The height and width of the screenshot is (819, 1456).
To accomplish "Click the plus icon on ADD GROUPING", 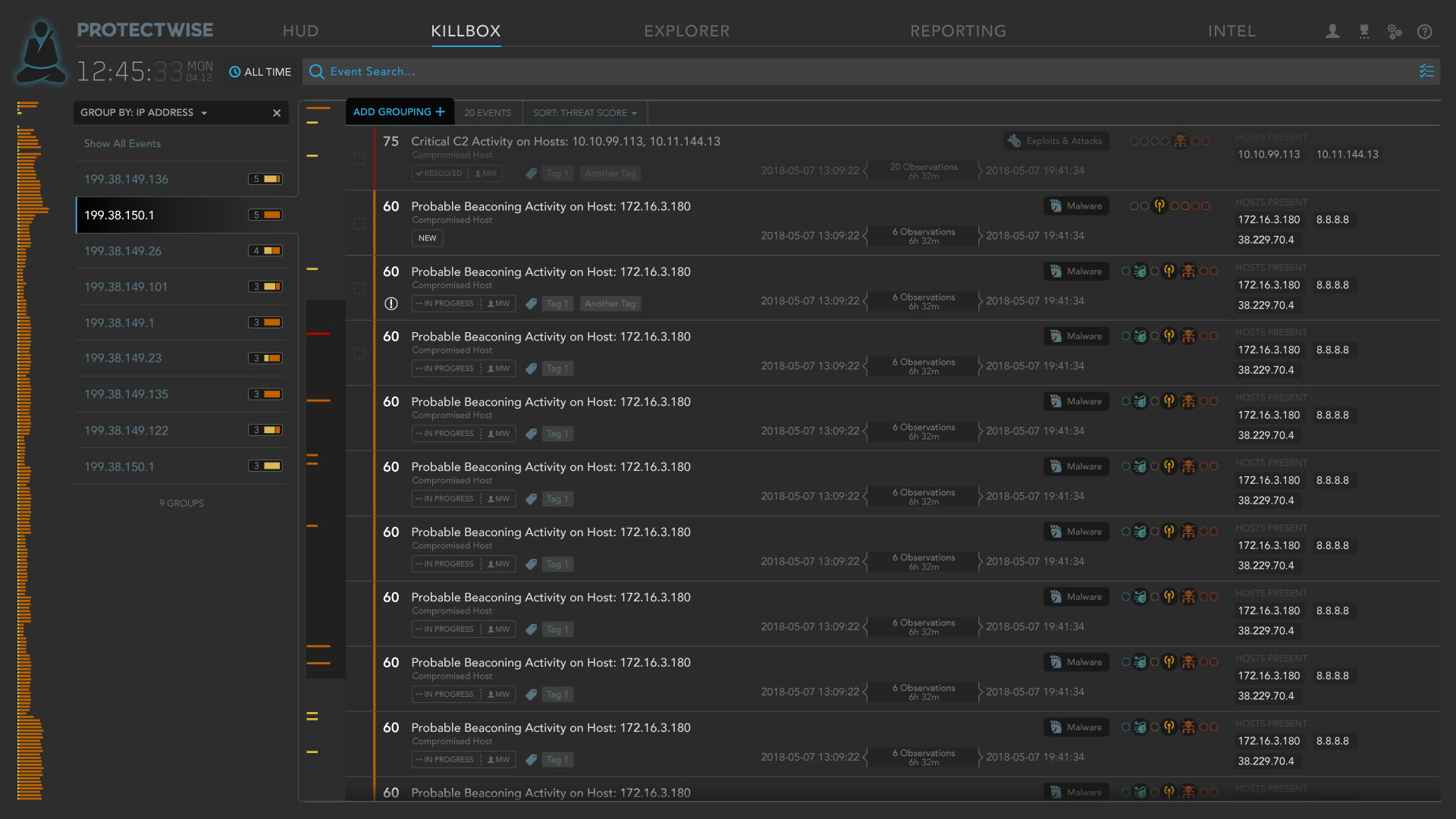I will [x=440, y=111].
